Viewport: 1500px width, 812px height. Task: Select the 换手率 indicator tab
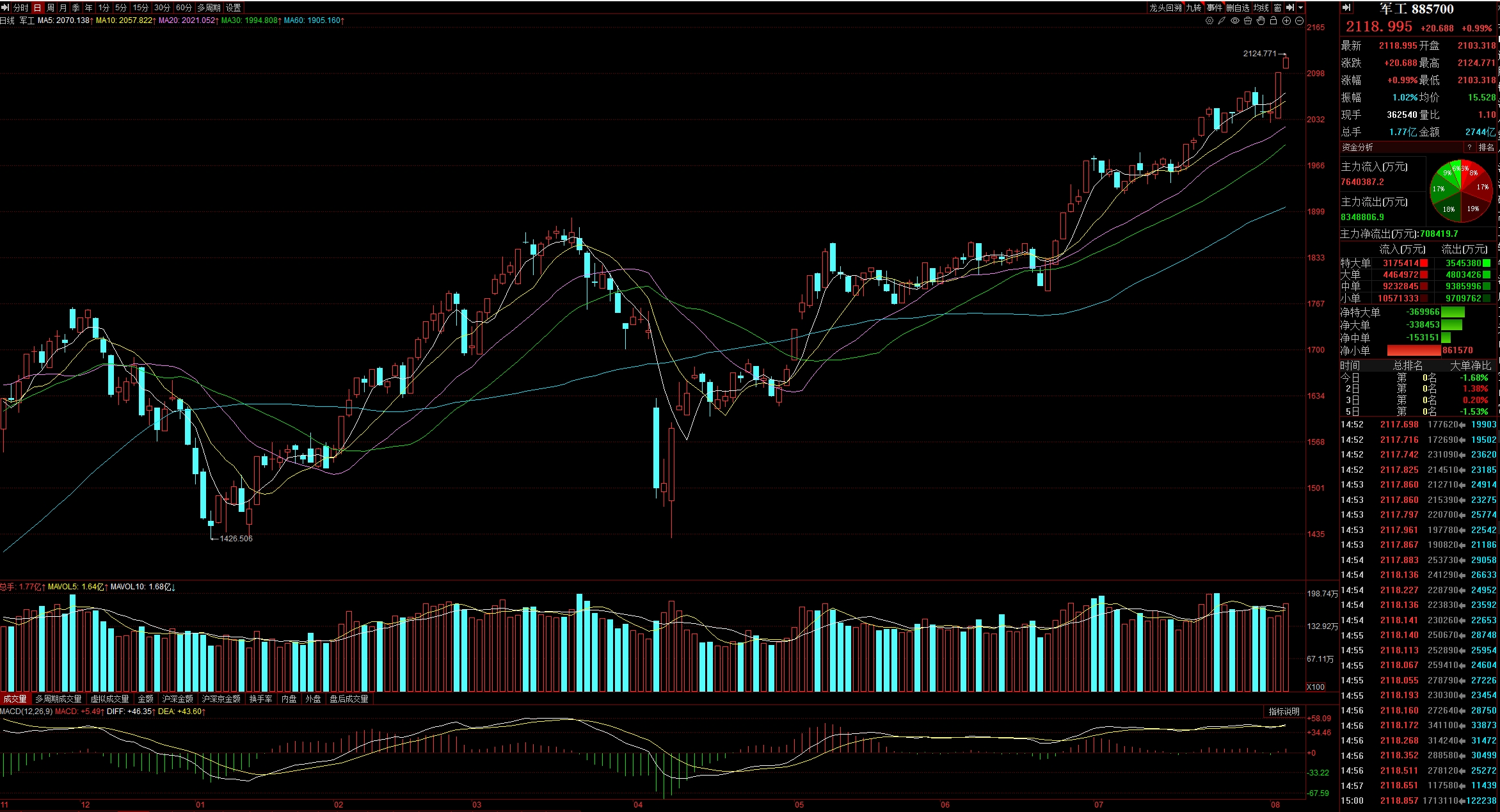pyautogui.click(x=260, y=699)
